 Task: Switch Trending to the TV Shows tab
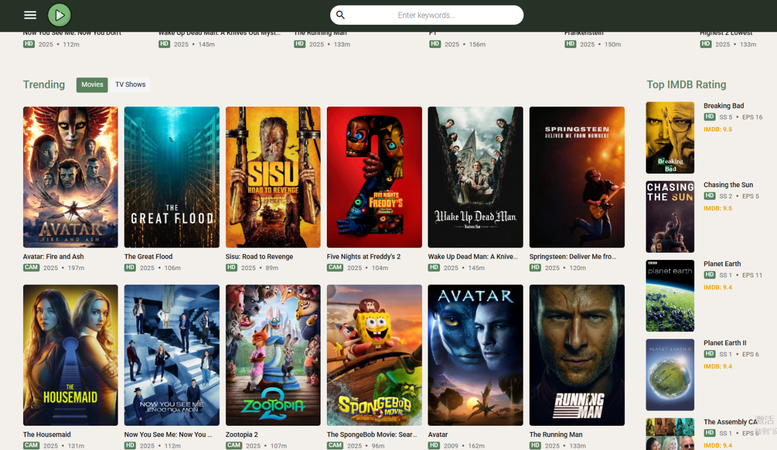point(130,85)
